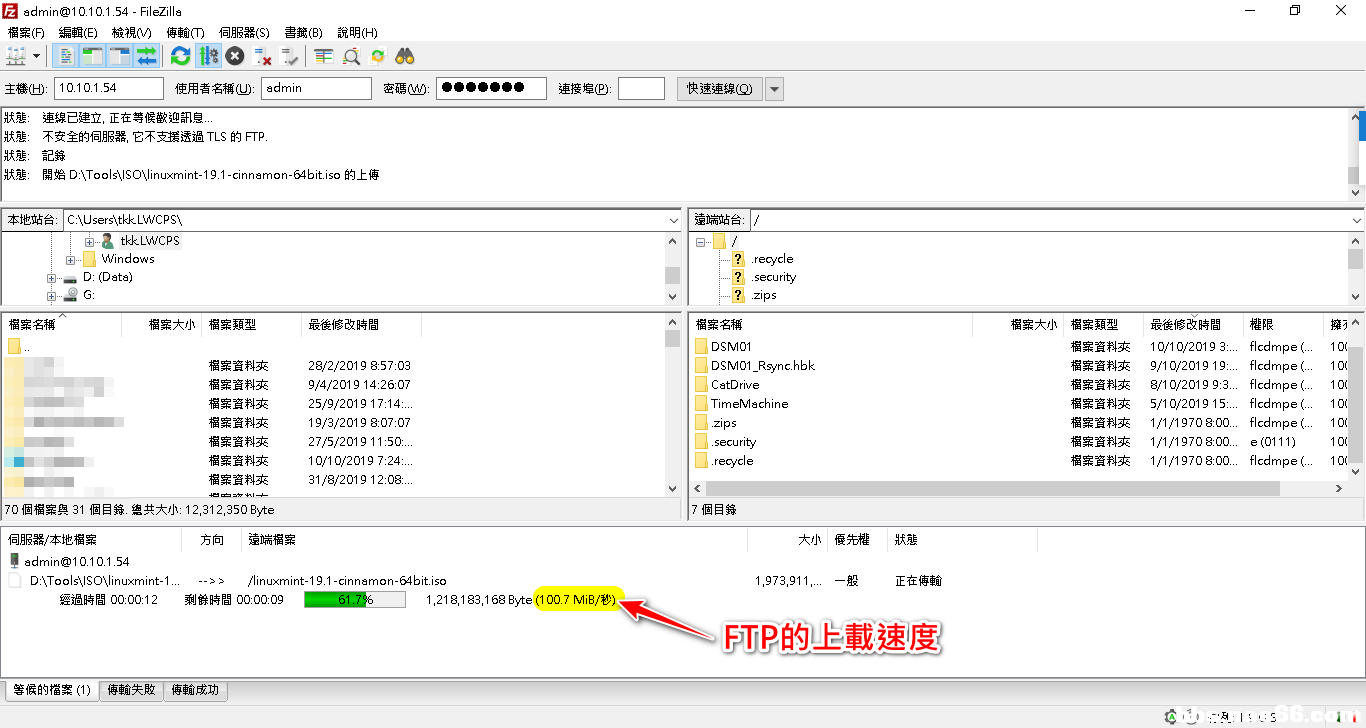
Task: Open the directory listing filters dialog
Action: pos(323,56)
